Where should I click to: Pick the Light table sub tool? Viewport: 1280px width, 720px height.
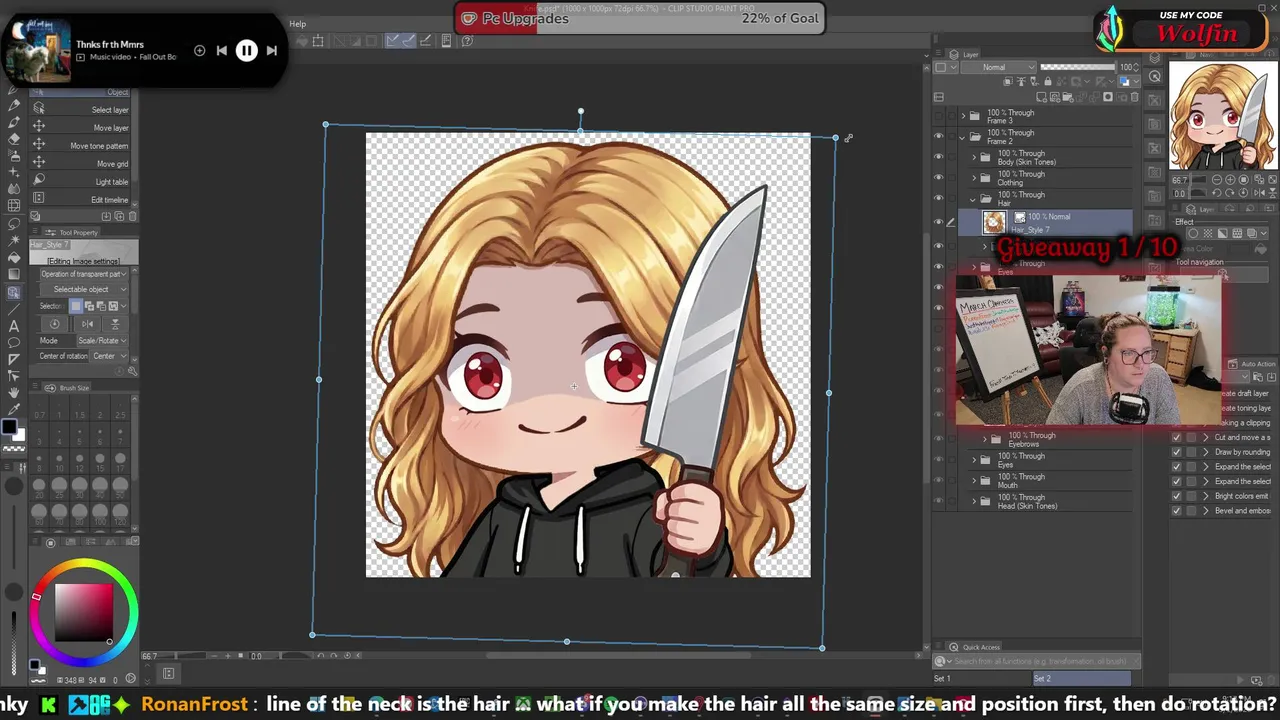[82, 182]
